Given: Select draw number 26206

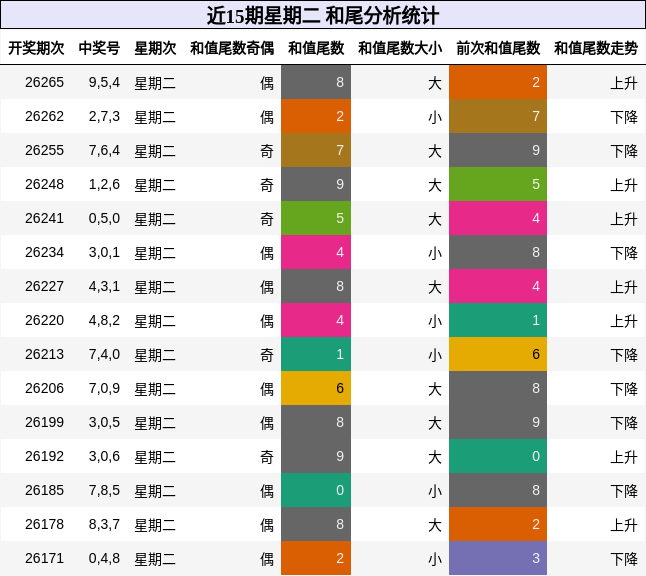Looking at the screenshot, I should click(x=44, y=389).
